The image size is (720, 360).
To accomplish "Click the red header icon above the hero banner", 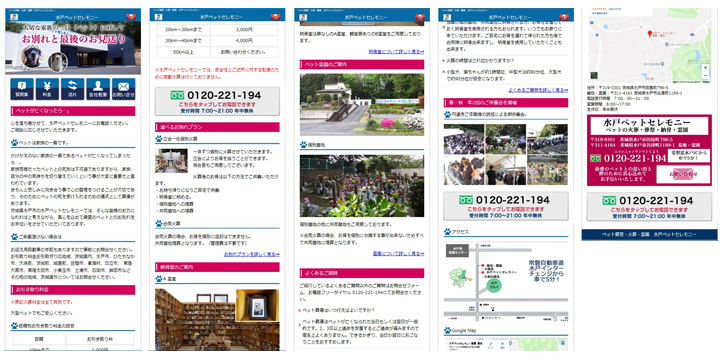I will 132,17.
